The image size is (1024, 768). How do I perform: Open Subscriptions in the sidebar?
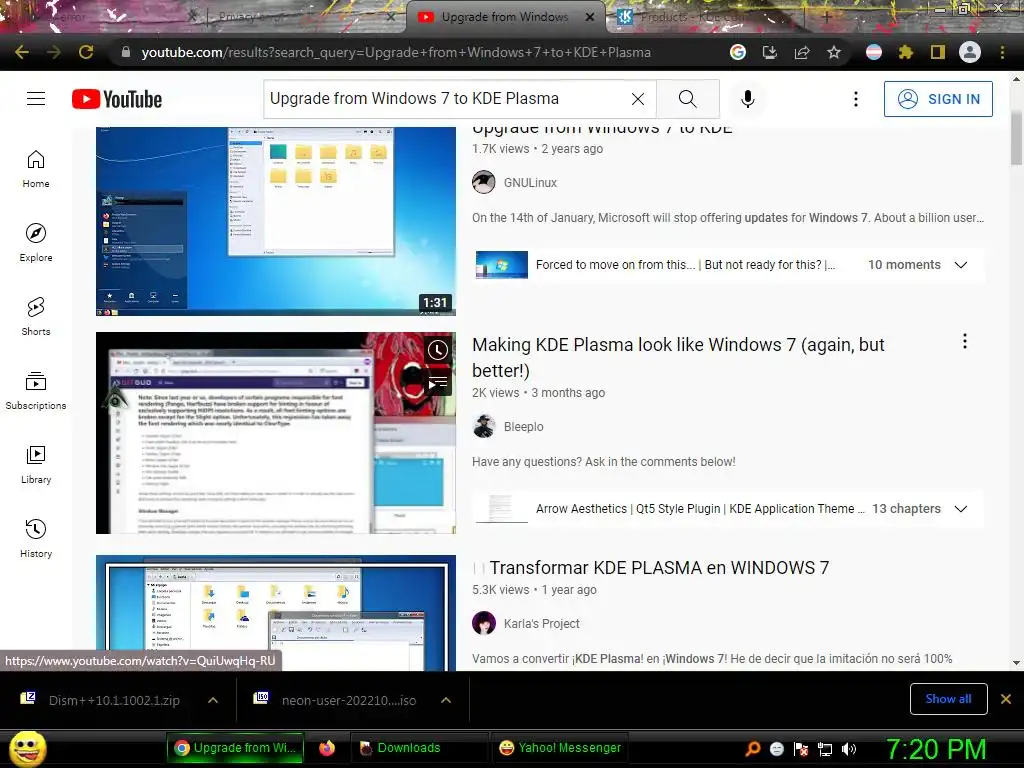36,391
